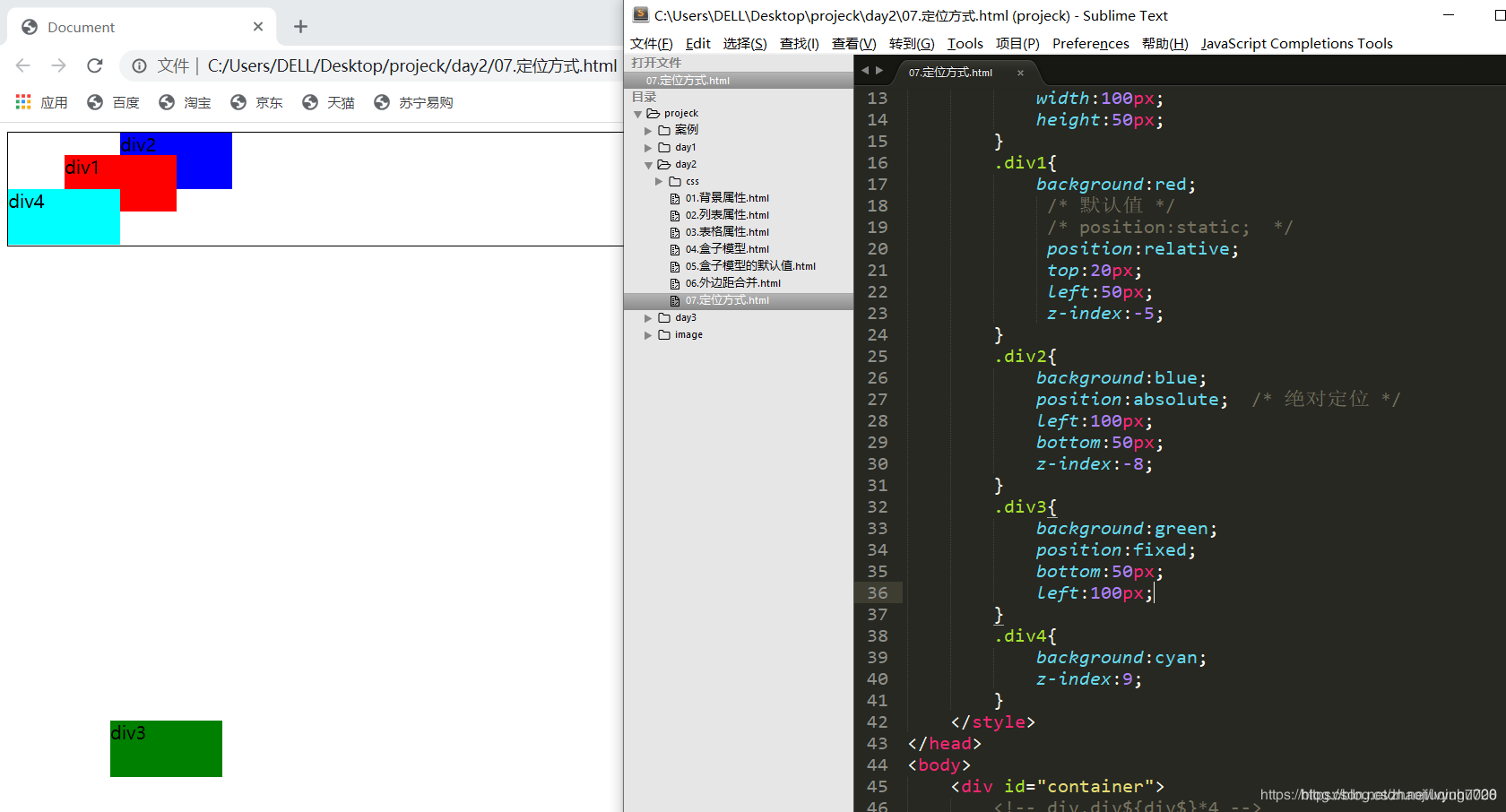
Task: Click the browser forward arrow
Action: point(59,65)
